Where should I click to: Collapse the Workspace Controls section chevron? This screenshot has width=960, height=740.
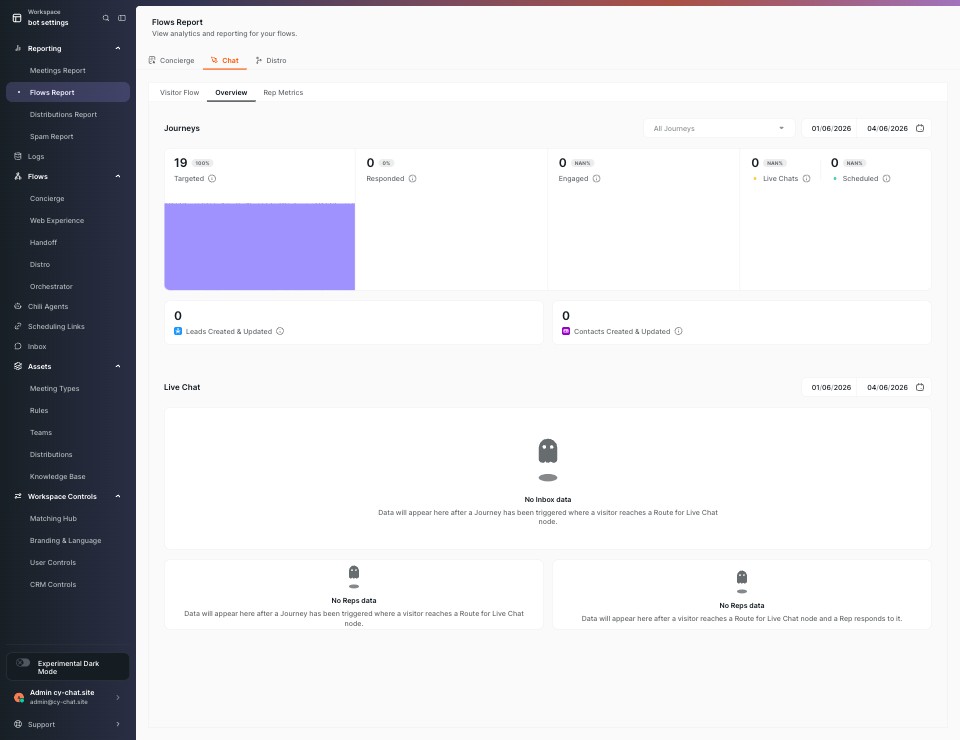click(118, 496)
